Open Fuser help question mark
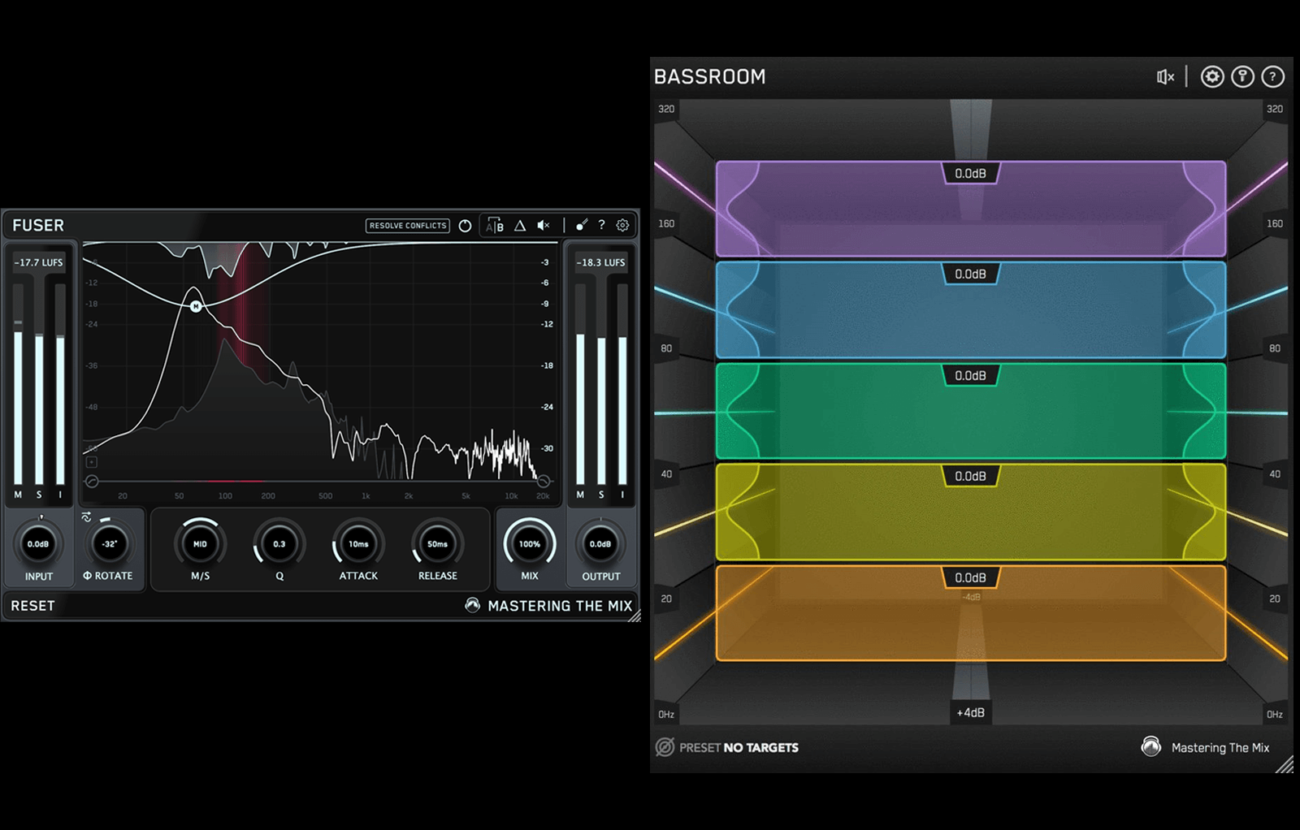 pyautogui.click(x=601, y=226)
